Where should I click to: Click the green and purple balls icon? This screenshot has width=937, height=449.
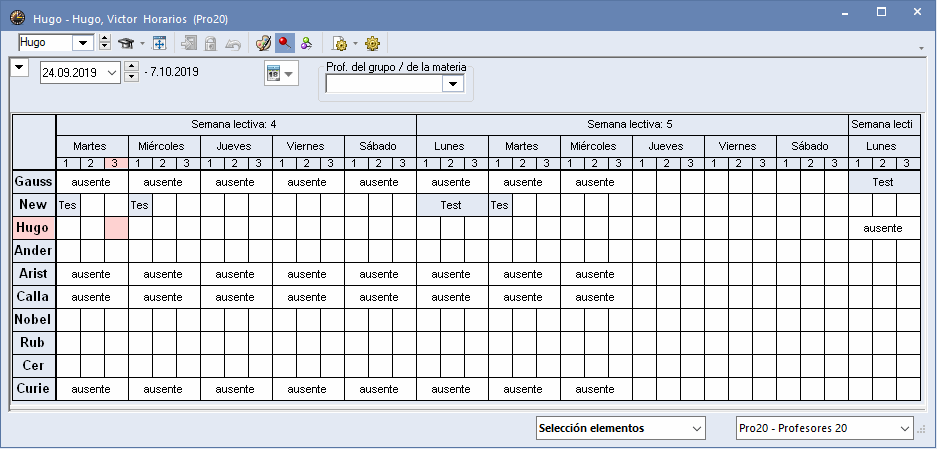click(307, 43)
